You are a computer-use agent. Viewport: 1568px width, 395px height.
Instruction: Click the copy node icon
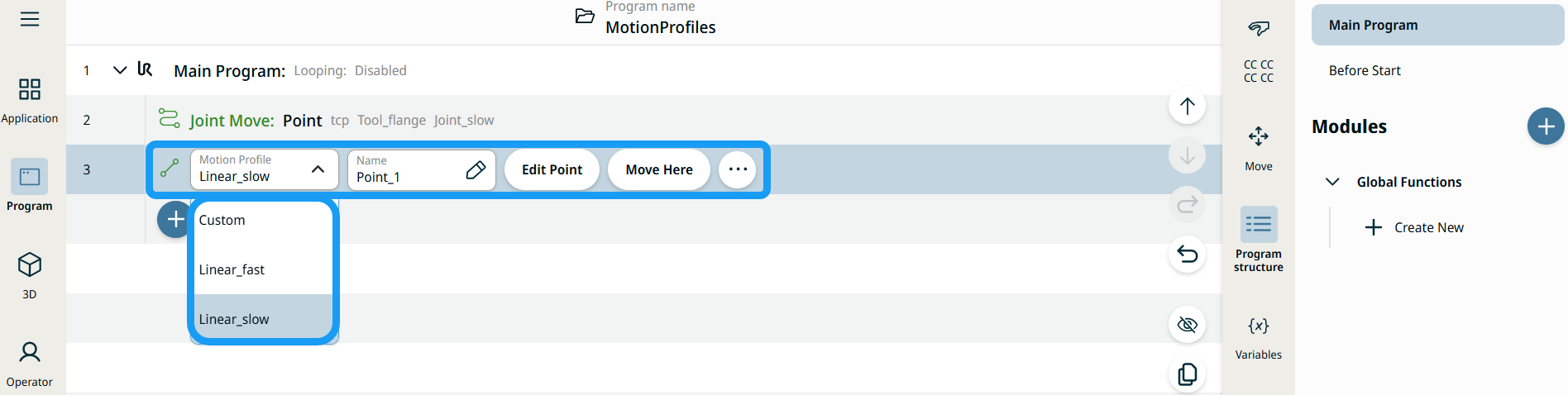coord(1187,374)
